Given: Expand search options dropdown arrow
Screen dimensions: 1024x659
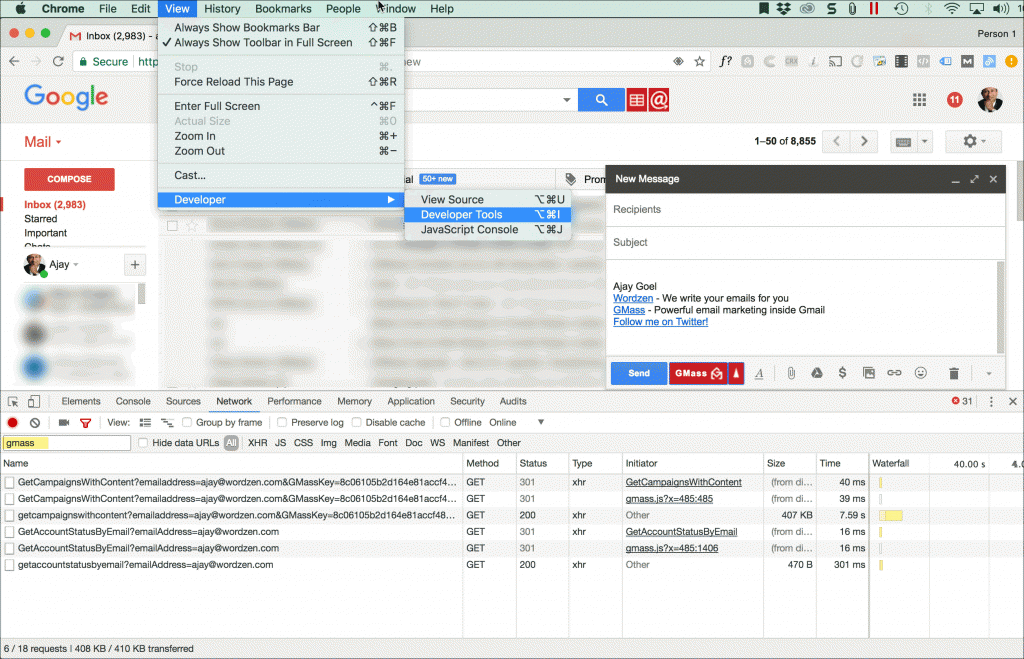Looking at the screenshot, I should pos(567,100).
